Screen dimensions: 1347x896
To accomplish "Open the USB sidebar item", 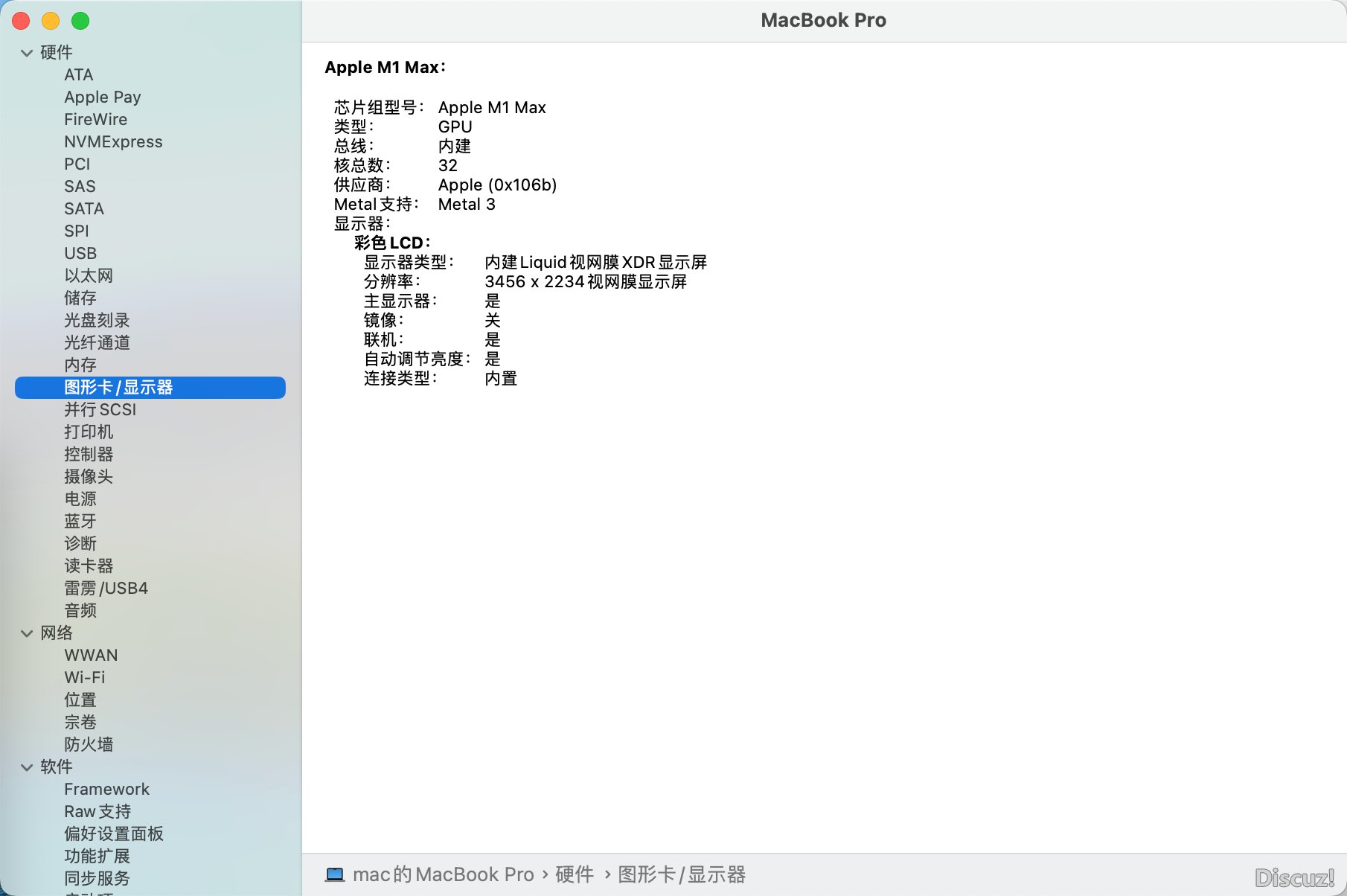I will tap(80, 254).
